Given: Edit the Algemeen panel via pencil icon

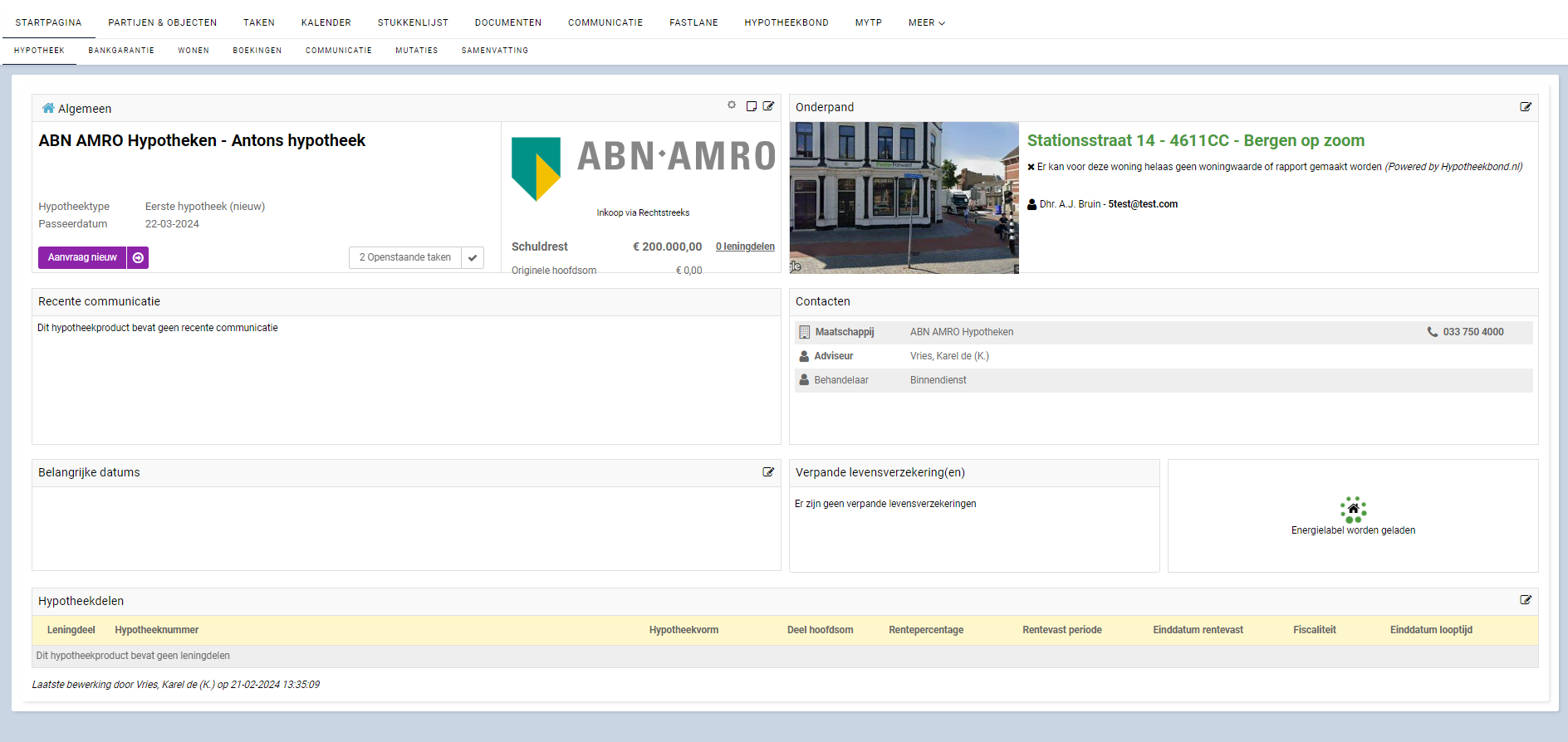Looking at the screenshot, I should click(x=768, y=106).
